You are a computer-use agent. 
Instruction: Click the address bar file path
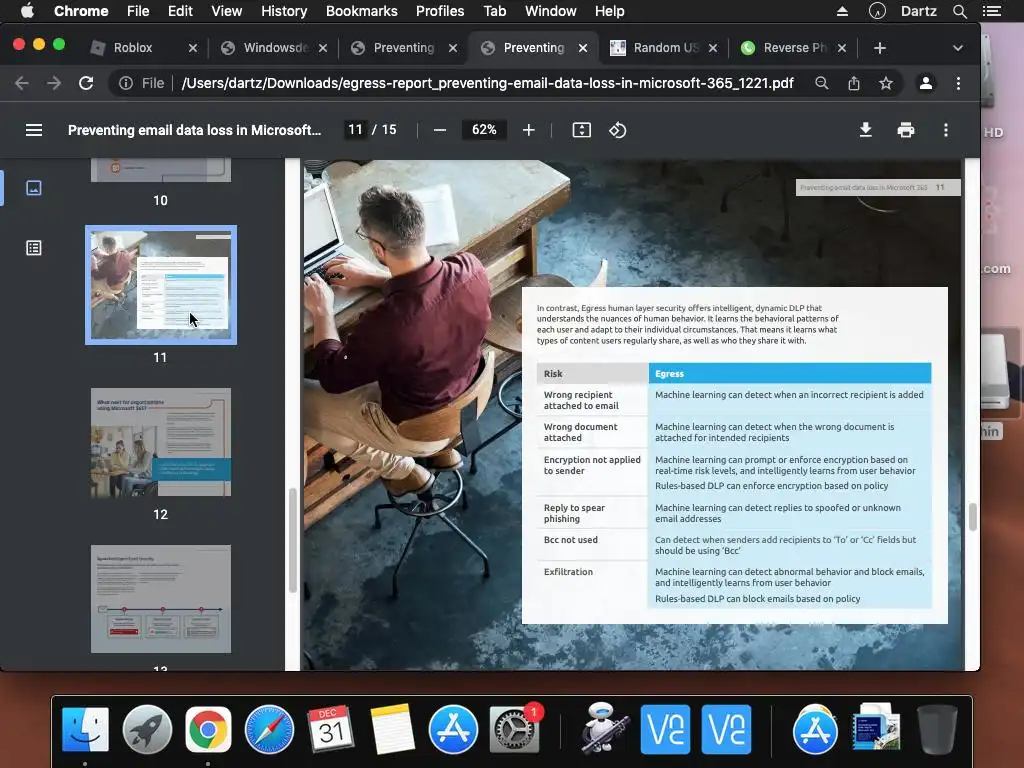coord(487,83)
